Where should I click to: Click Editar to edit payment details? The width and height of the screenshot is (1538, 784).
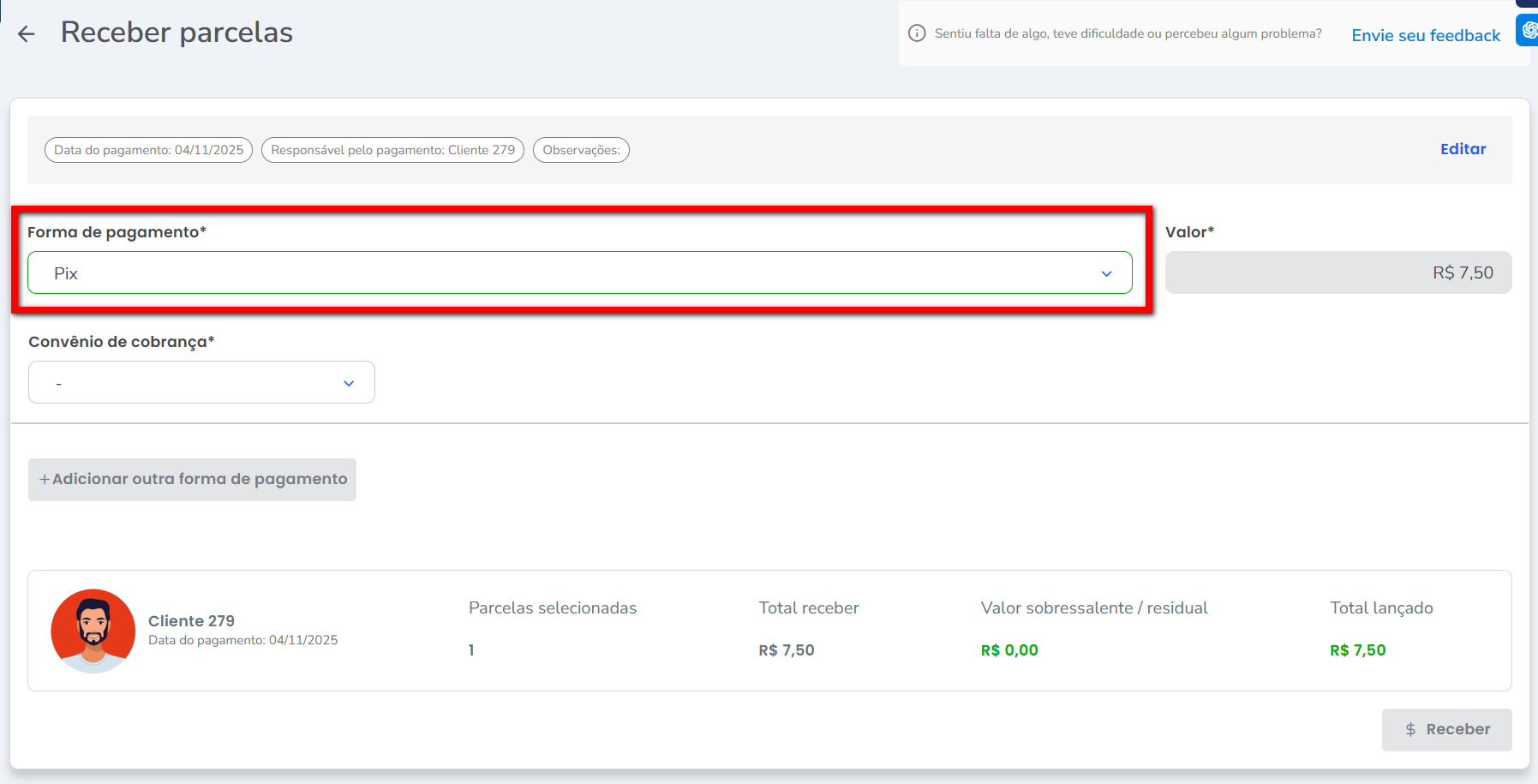tap(1463, 149)
